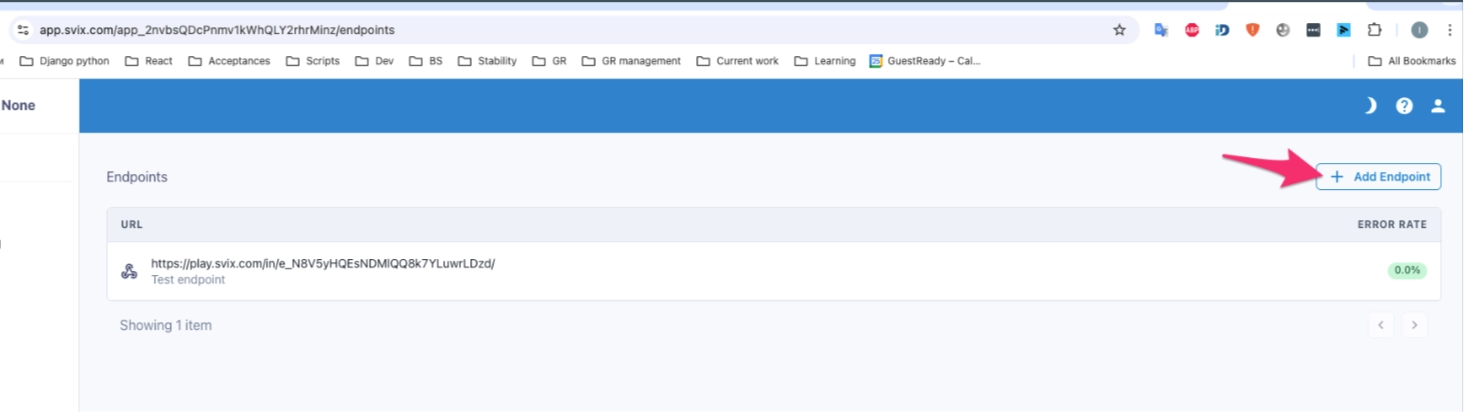View site information icon in address bar
Viewport: 1464px width, 412px height.
(x=24, y=30)
